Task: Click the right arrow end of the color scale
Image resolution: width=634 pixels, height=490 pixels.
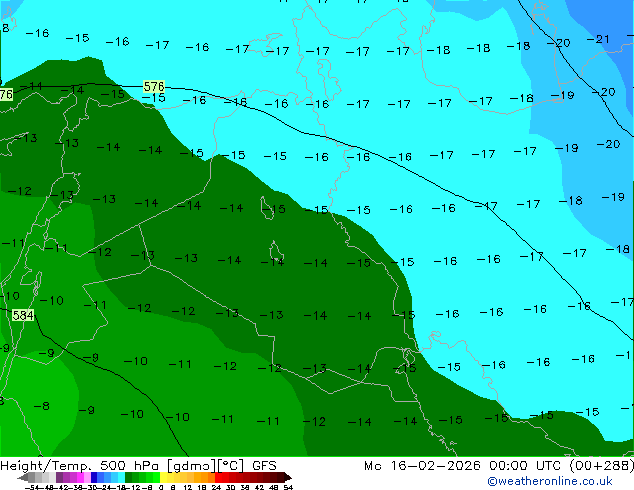Action: [287, 477]
